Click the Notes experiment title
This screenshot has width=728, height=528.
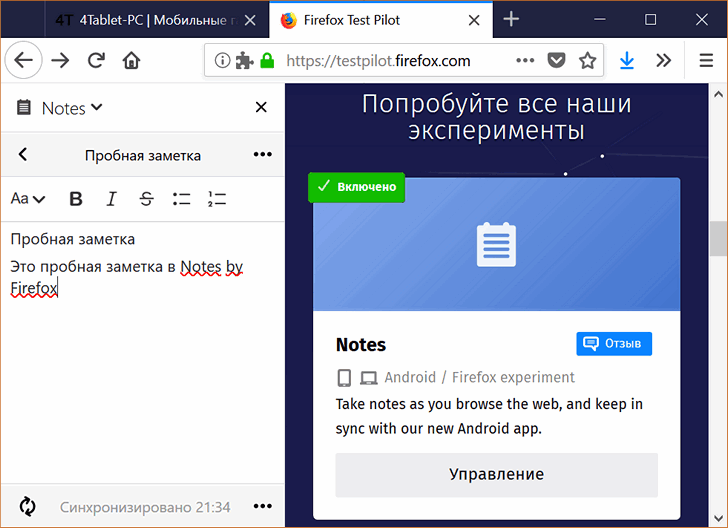361,345
